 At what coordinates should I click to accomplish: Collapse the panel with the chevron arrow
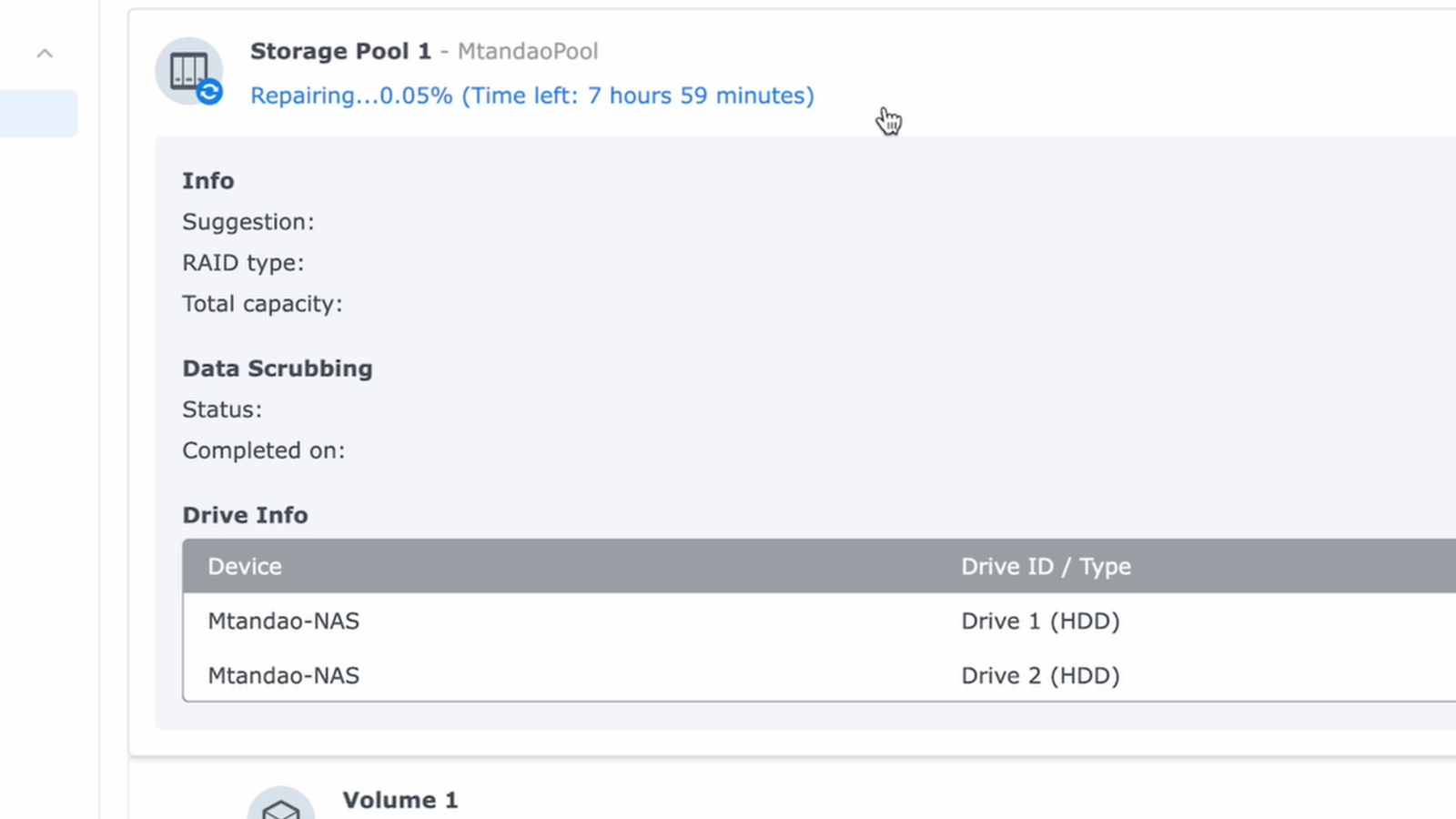tap(45, 53)
